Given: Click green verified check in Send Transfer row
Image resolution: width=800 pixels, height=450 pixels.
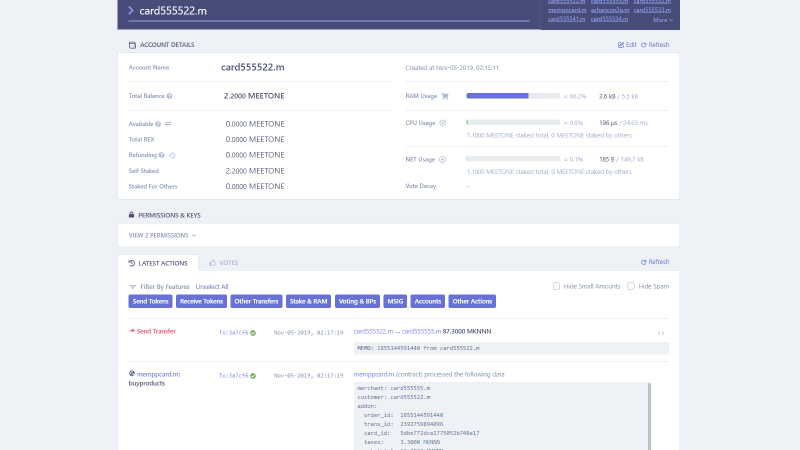Looking at the screenshot, I should [253, 333].
